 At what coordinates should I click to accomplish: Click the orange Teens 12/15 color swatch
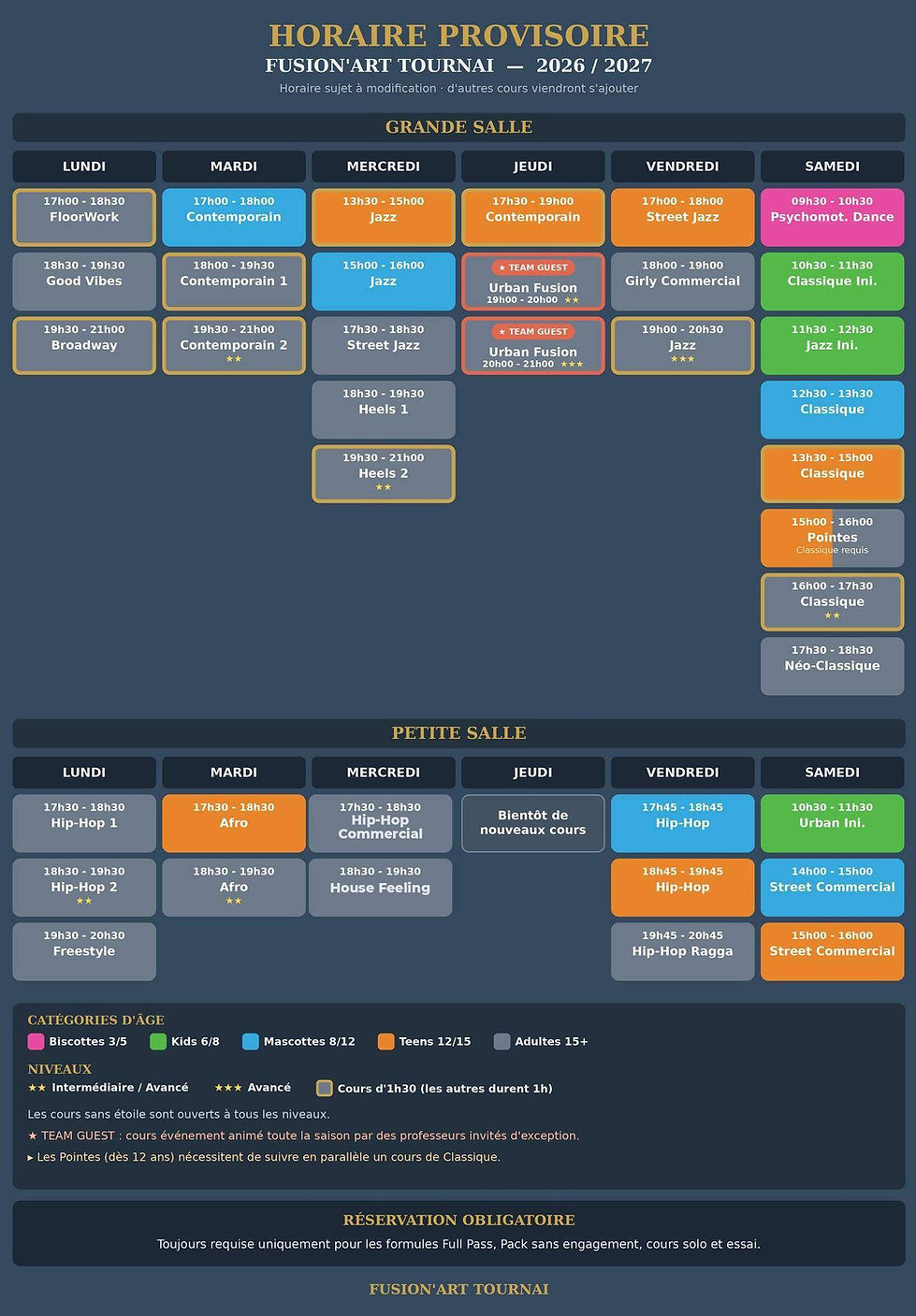(386, 1041)
